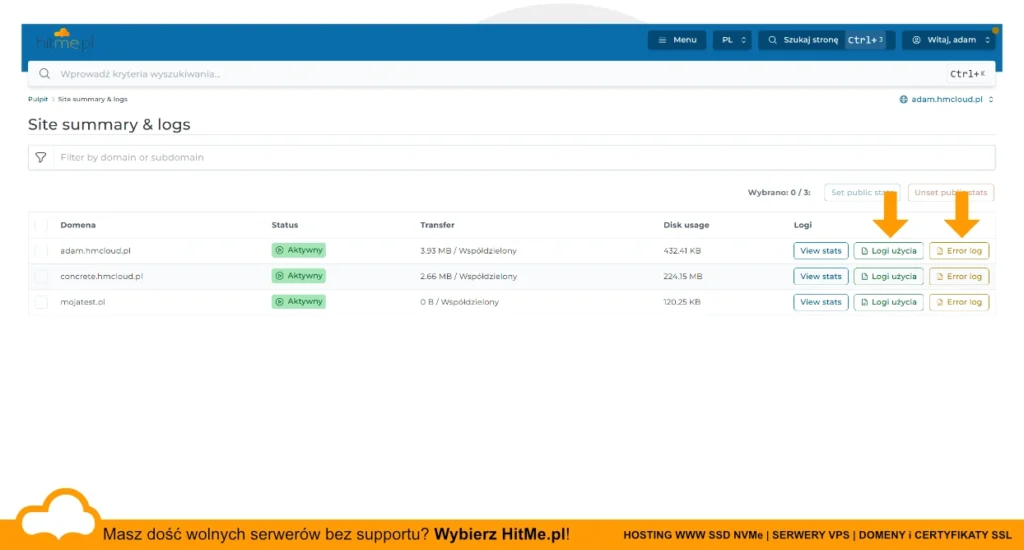Click the Set public stats button

[862, 193]
